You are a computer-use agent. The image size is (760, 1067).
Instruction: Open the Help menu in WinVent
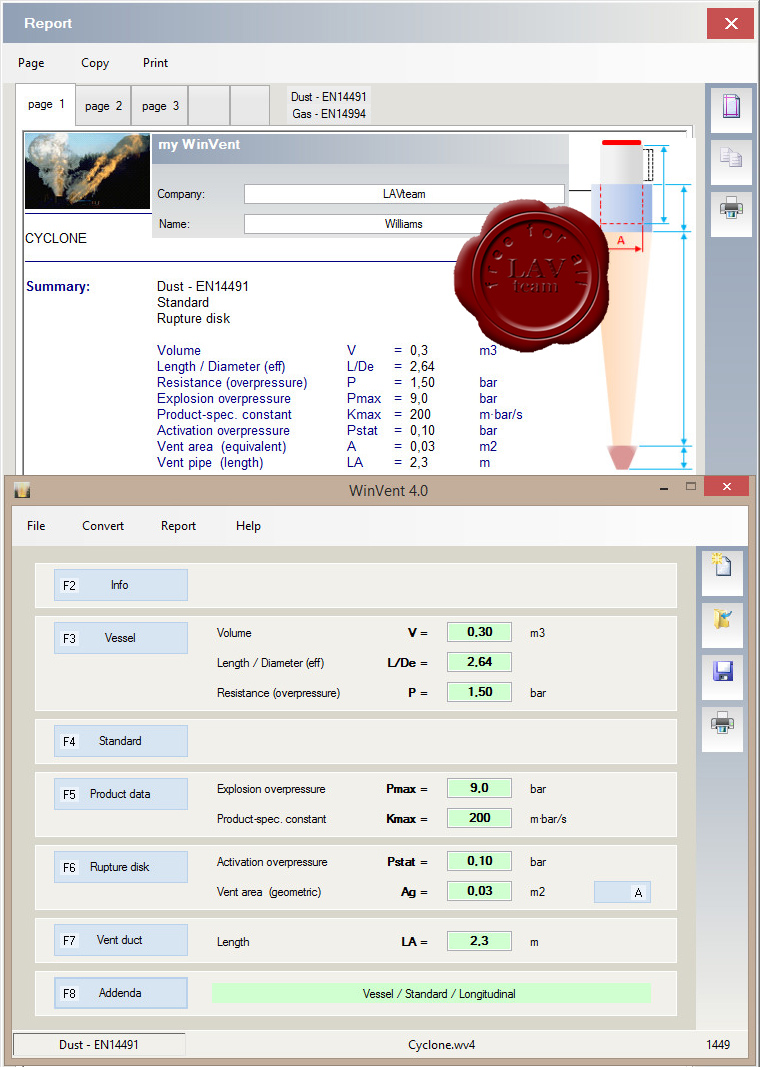point(248,525)
